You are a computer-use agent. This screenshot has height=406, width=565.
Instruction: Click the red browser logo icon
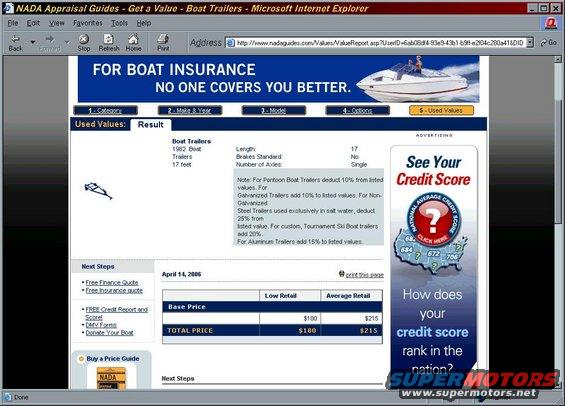pyautogui.click(x=551, y=23)
